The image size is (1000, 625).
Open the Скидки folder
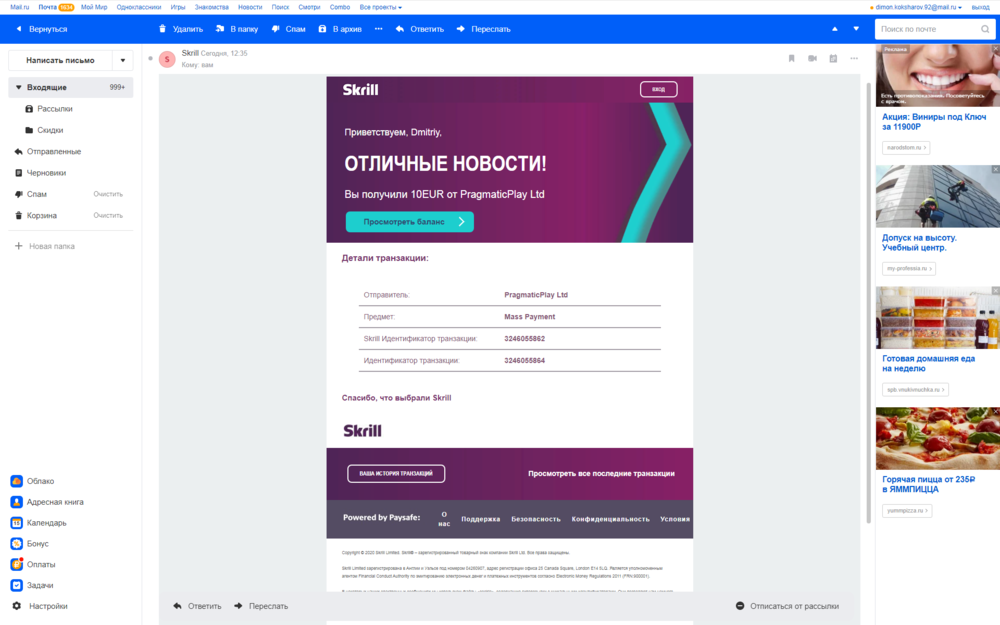click(50, 130)
